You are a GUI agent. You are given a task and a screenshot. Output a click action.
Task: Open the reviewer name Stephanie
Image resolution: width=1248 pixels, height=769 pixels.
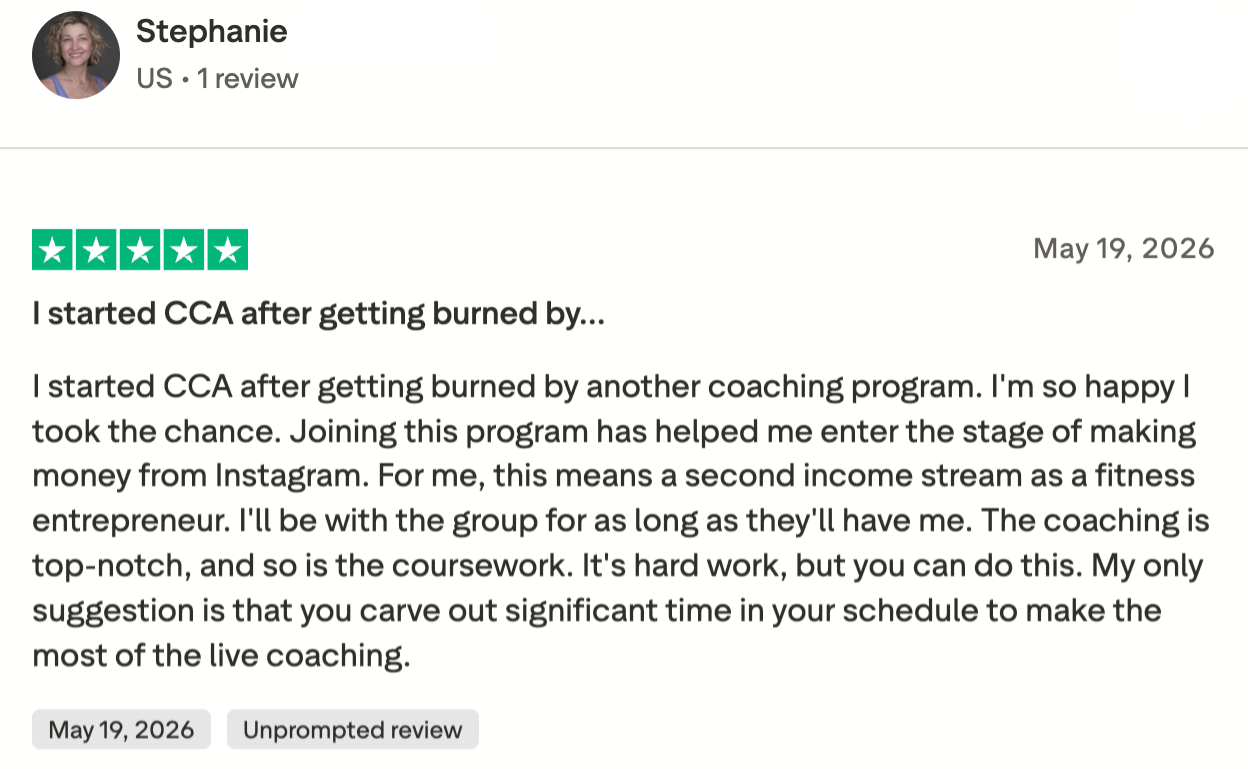pos(211,31)
